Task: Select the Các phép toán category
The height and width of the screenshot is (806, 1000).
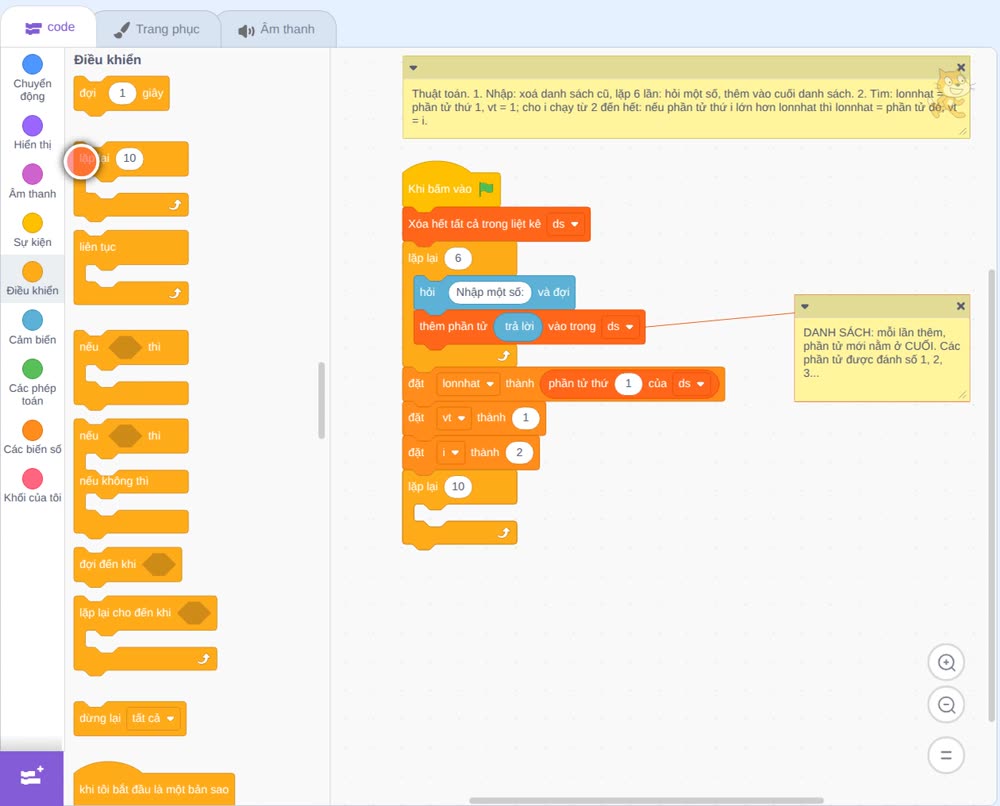Action: pos(33,383)
